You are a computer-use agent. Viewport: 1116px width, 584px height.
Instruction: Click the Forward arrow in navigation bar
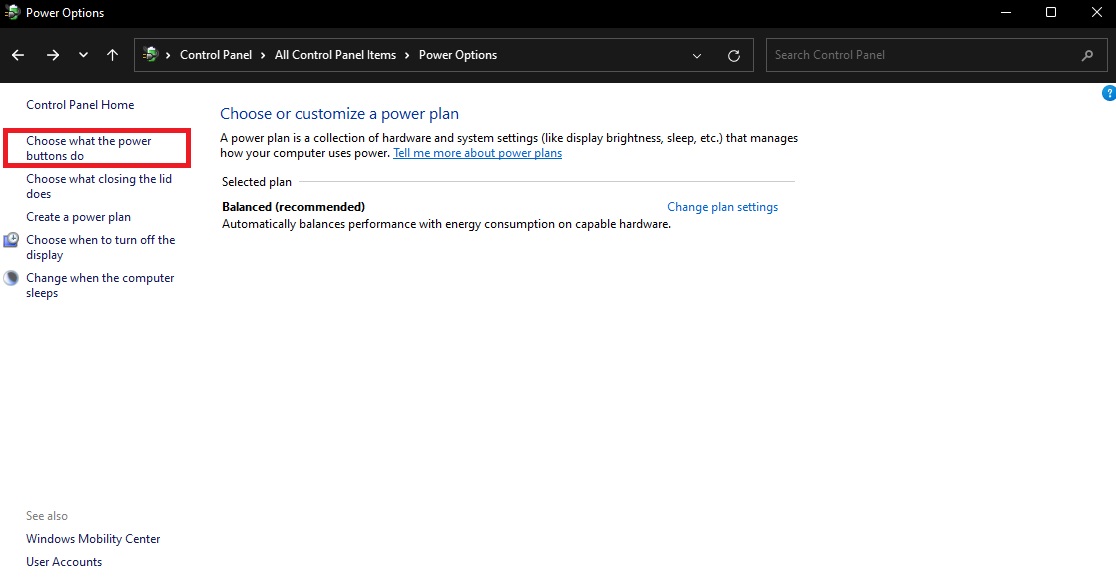click(53, 55)
